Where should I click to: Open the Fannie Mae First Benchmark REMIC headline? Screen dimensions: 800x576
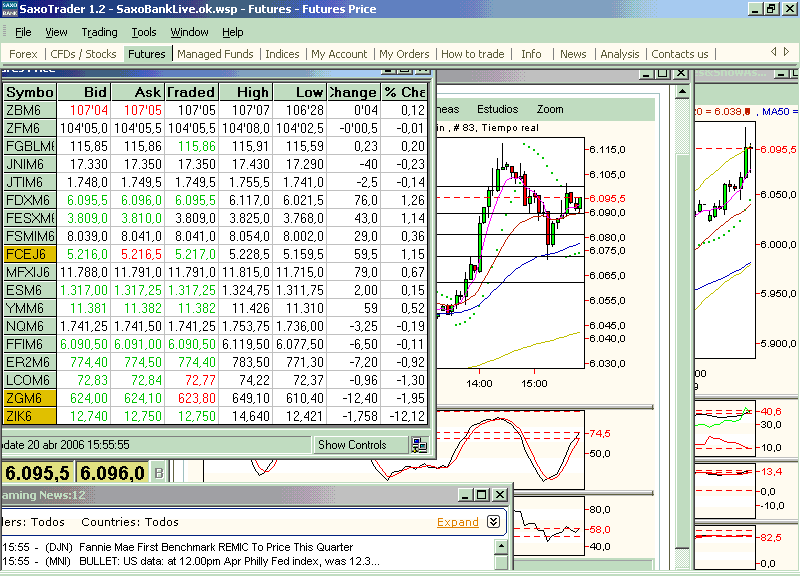[216, 547]
